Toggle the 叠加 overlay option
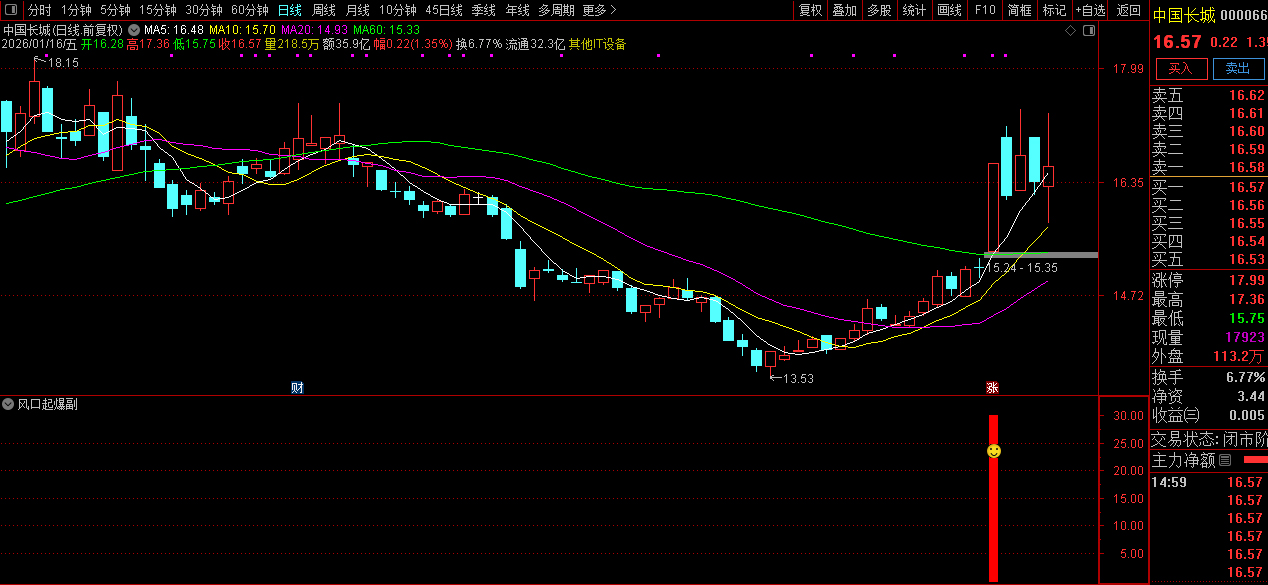 point(845,10)
